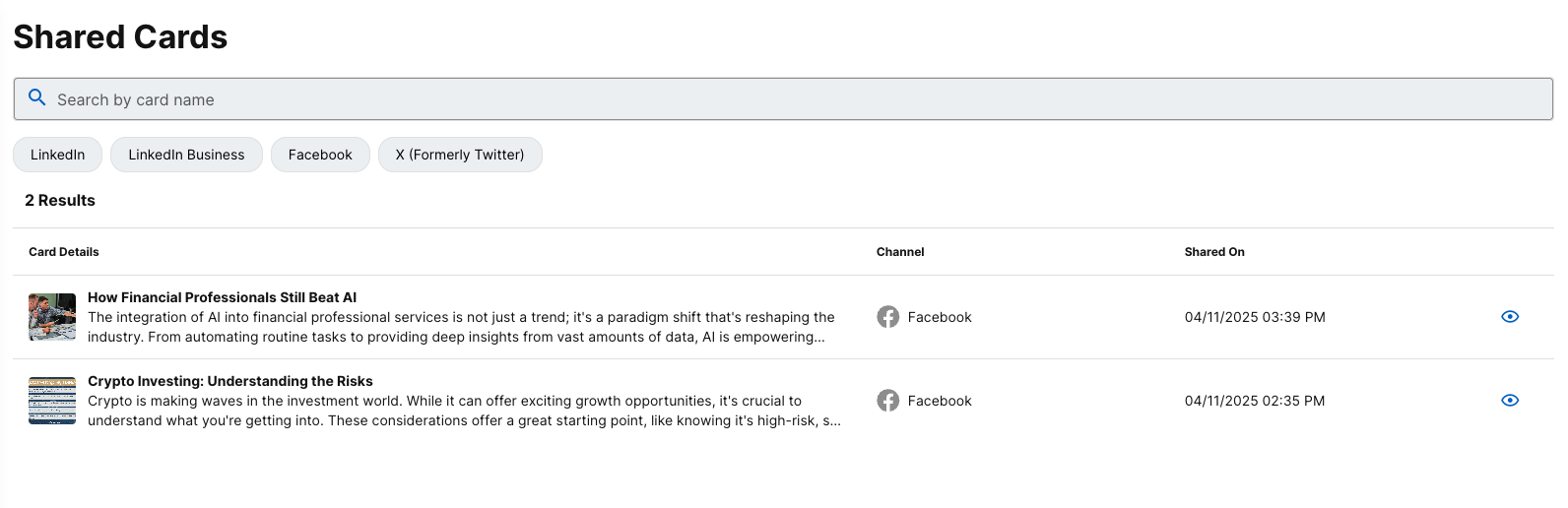Sort by the Shared On column header
This screenshot has height=508, width=1568.
1214,252
